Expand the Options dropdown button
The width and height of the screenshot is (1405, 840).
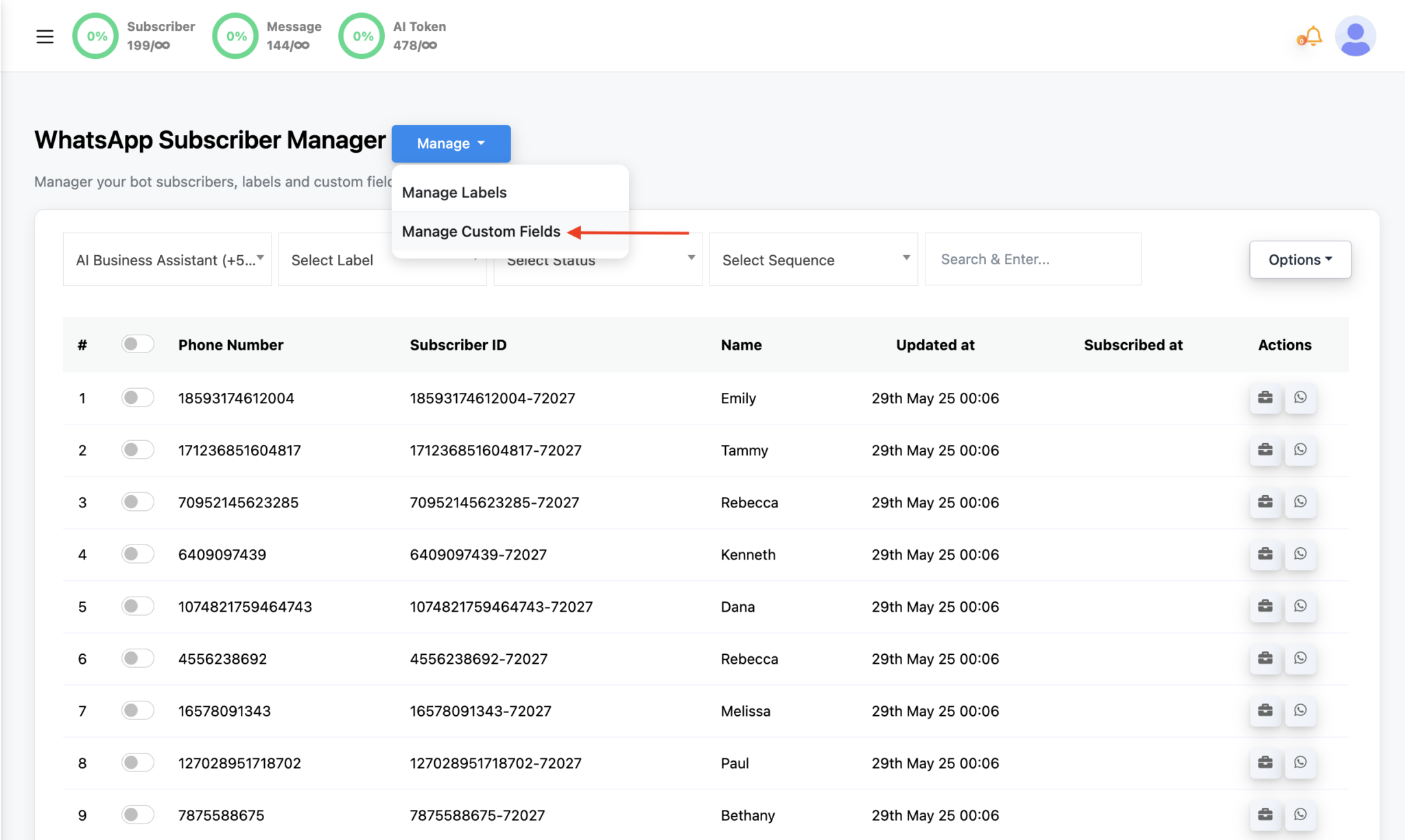coord(1300,259)
